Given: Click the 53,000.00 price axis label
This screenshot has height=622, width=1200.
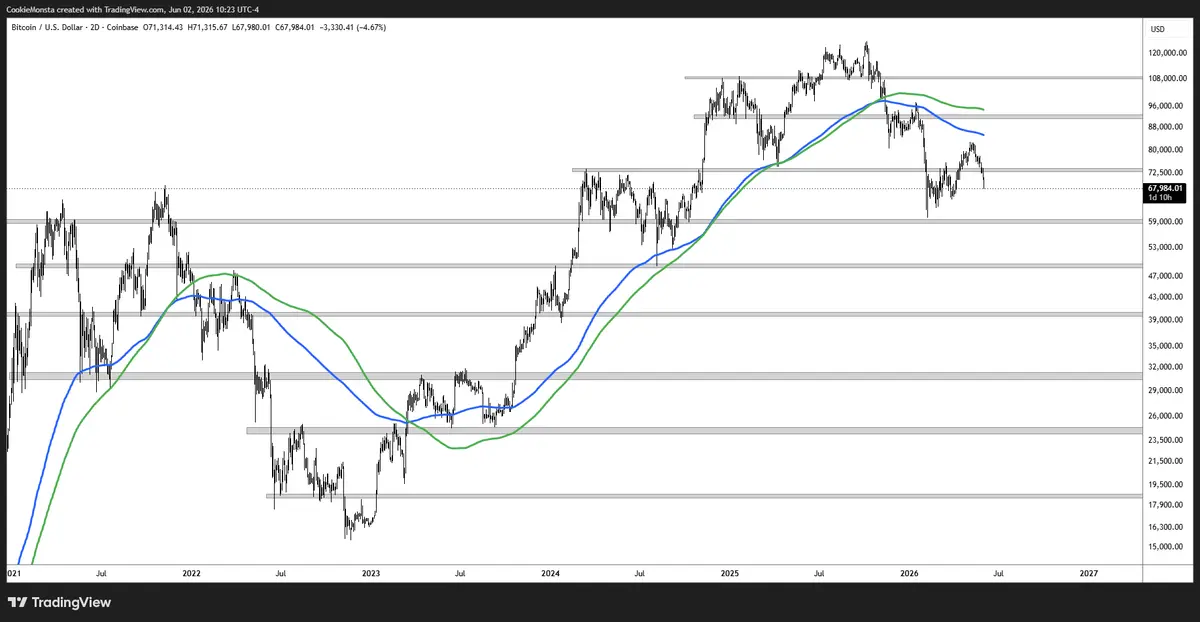Looking at the screenshot, I should point(1166,246).
